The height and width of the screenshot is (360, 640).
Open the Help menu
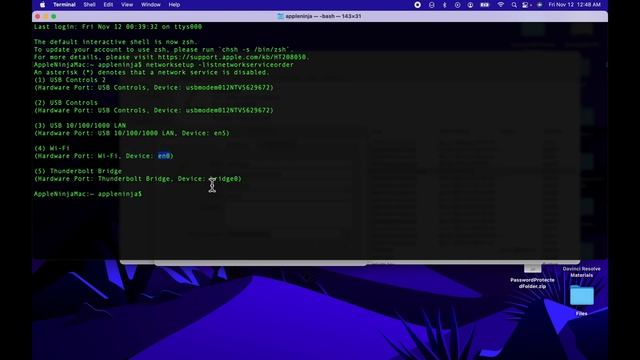(174, 5)
